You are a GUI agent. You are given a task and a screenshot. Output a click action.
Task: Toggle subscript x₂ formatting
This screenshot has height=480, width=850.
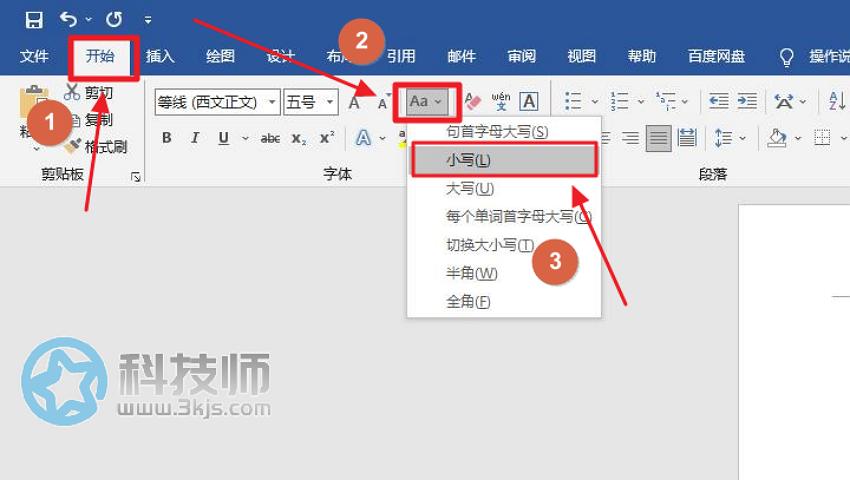coord(299,139)
